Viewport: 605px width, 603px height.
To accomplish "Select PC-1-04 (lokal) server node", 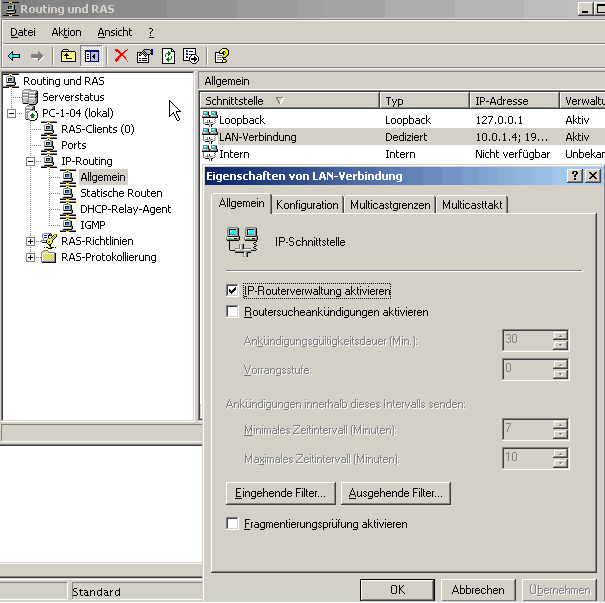I will (78, 113).
